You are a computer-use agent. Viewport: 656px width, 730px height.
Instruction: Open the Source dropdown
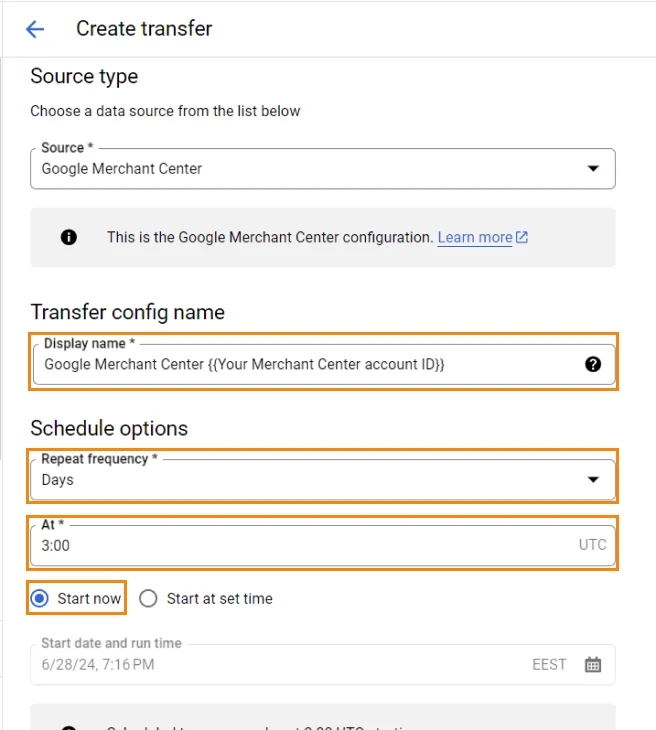[323, 169]
